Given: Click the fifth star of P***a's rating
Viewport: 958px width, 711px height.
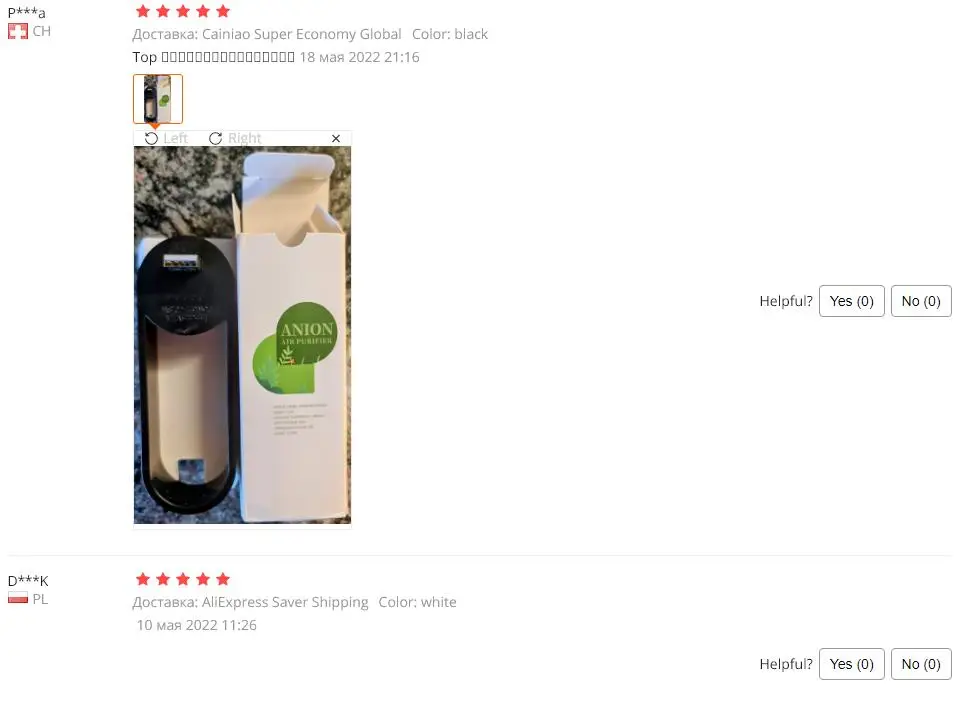Looking at the screenshot, I should tap(223, 11).
